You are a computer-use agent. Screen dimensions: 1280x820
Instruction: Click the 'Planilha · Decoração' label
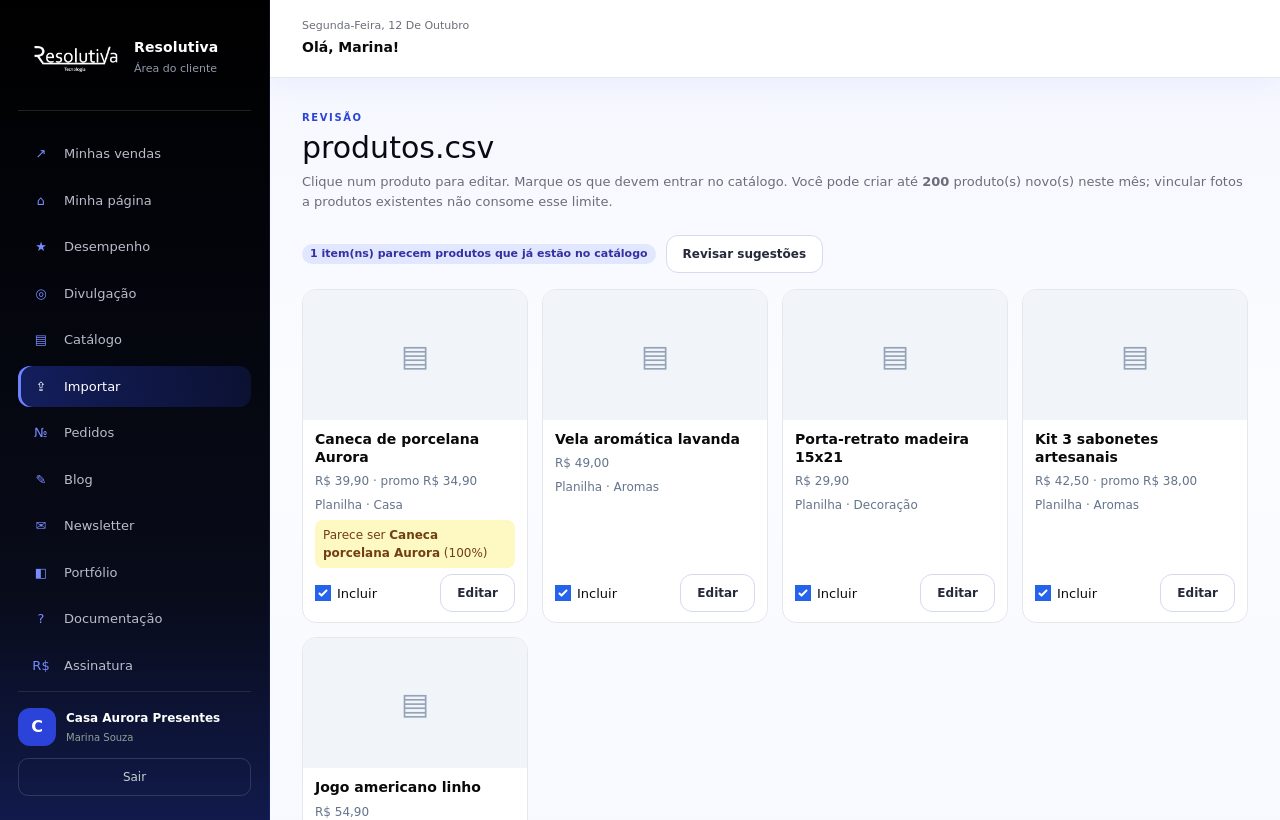click(x=856, y=505)
